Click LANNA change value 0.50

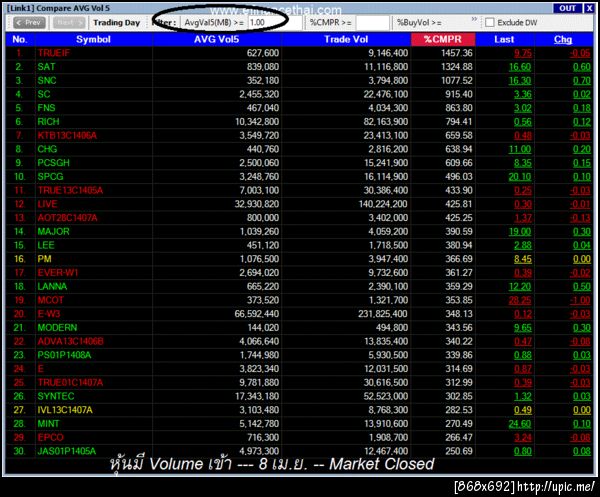point(582,287)
